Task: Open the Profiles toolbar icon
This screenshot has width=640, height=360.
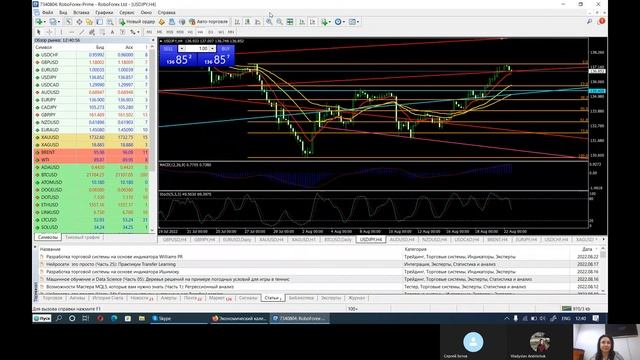Action: (53, 22)
